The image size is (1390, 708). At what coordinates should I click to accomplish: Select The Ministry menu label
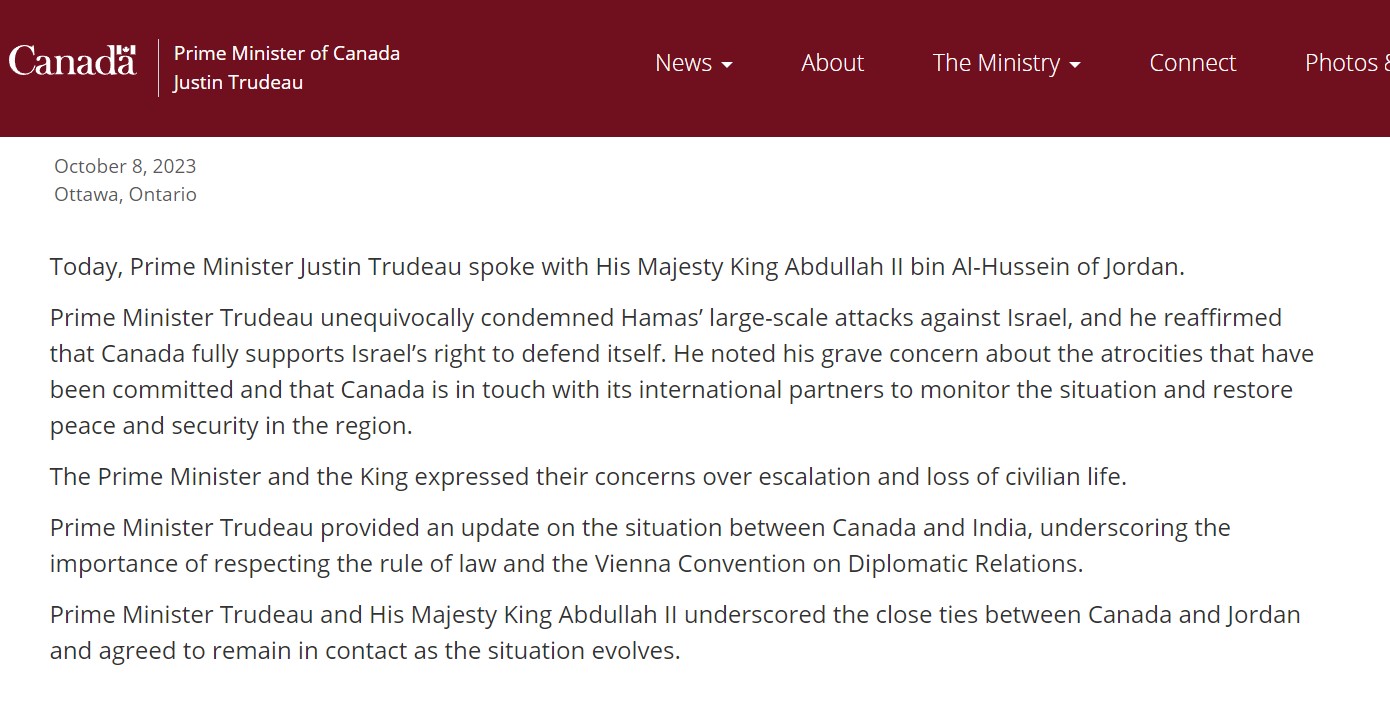[996, 63]
